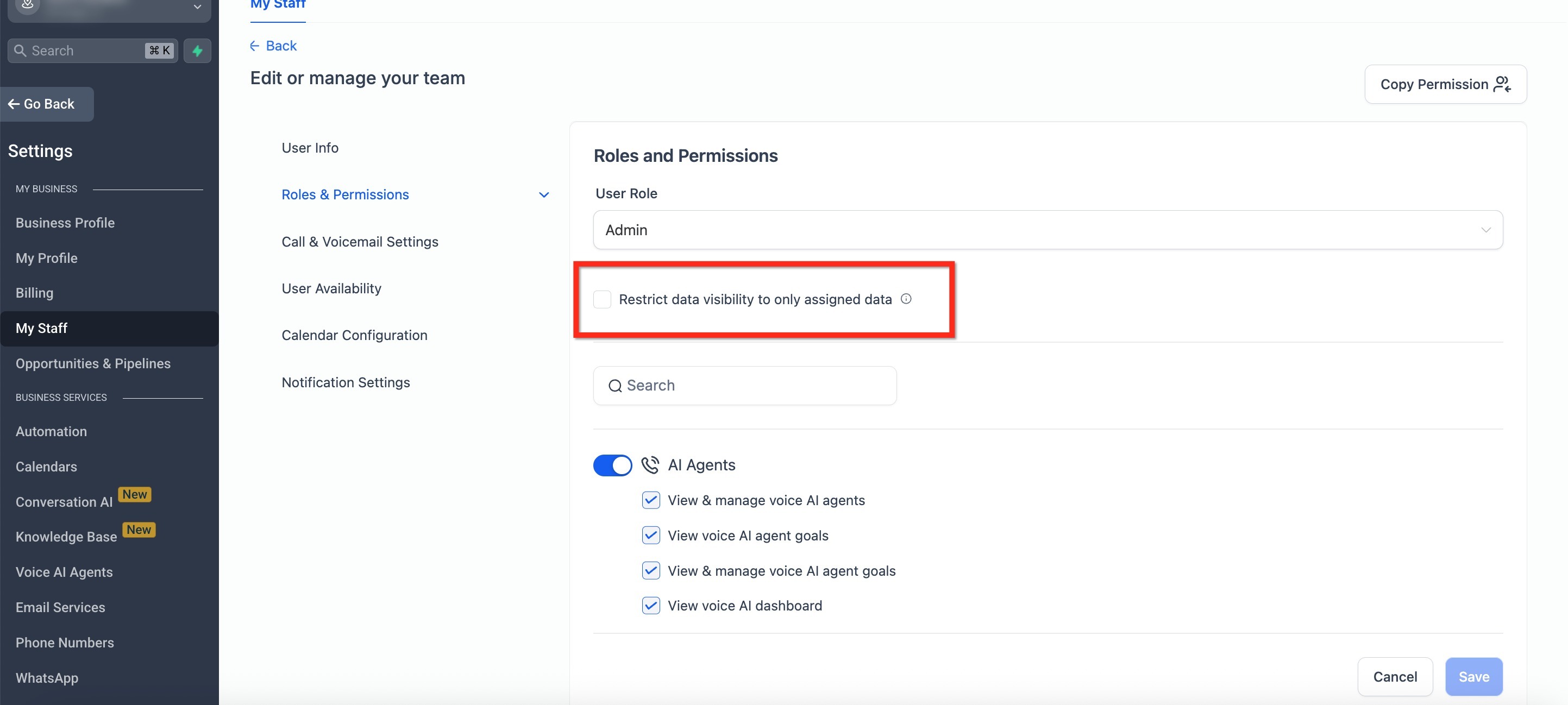Open Call & Voicemail Settings section
The image size is (1568, 705).
tap(359, 242)
